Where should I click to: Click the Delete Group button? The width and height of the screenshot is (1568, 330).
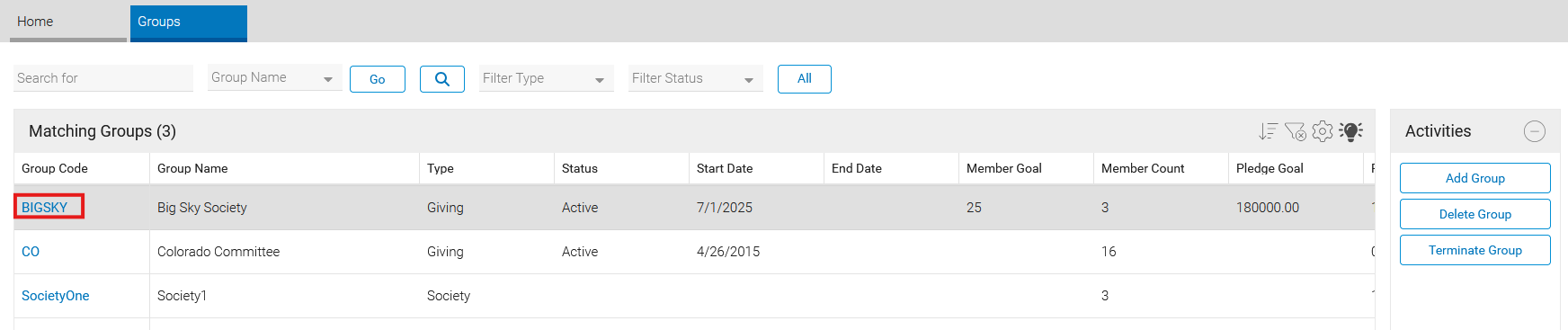(1475, 214)
